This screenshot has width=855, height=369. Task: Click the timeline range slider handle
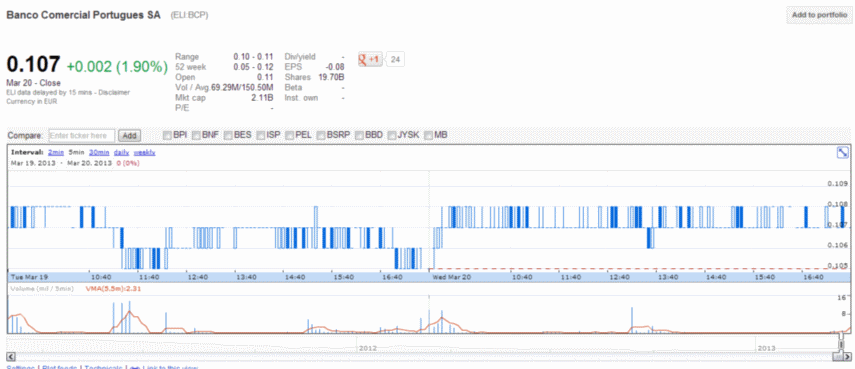tap(841, 345)
